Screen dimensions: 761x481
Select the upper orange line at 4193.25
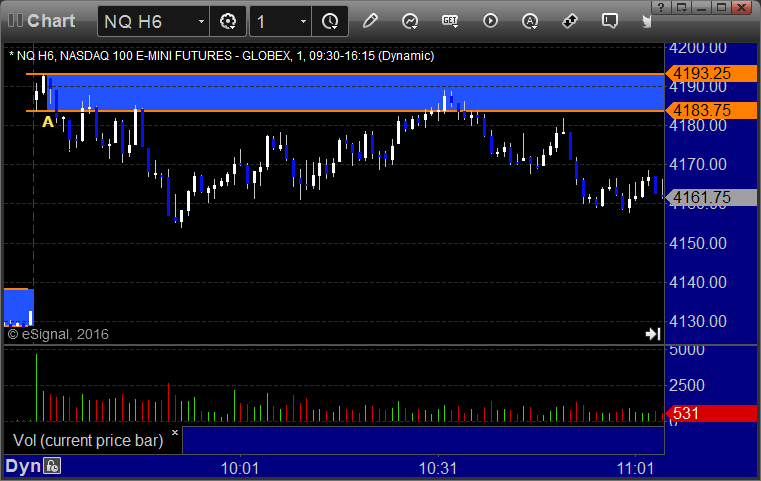point(345,74)
